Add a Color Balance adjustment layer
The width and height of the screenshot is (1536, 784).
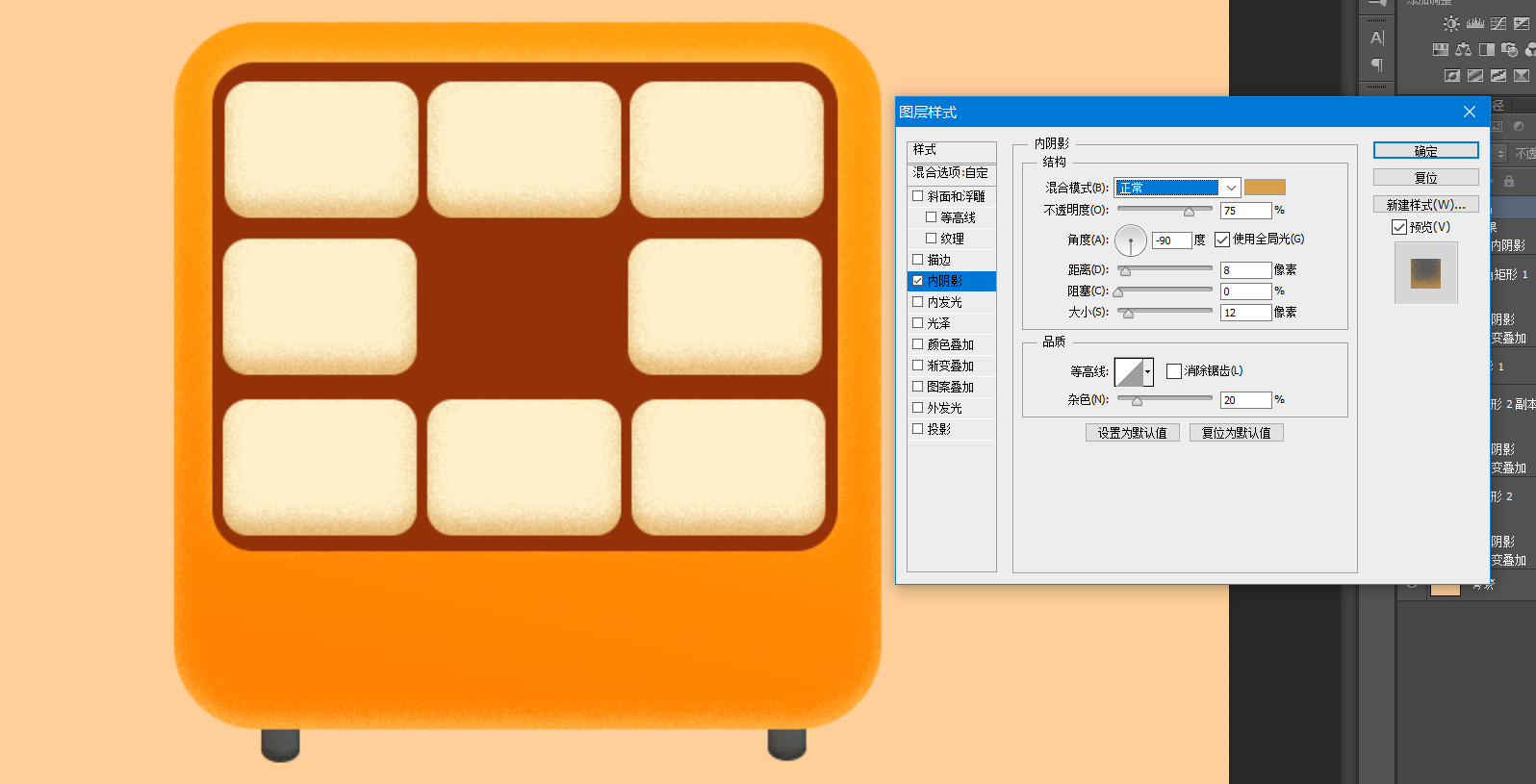[1464, 49]
